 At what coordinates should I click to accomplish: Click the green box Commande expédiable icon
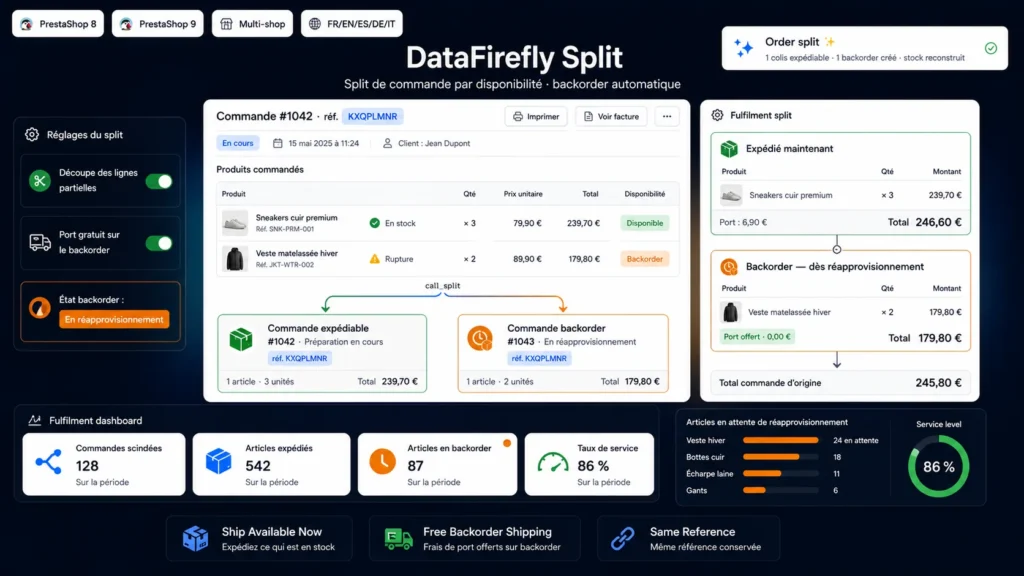[x=241, y=339]
